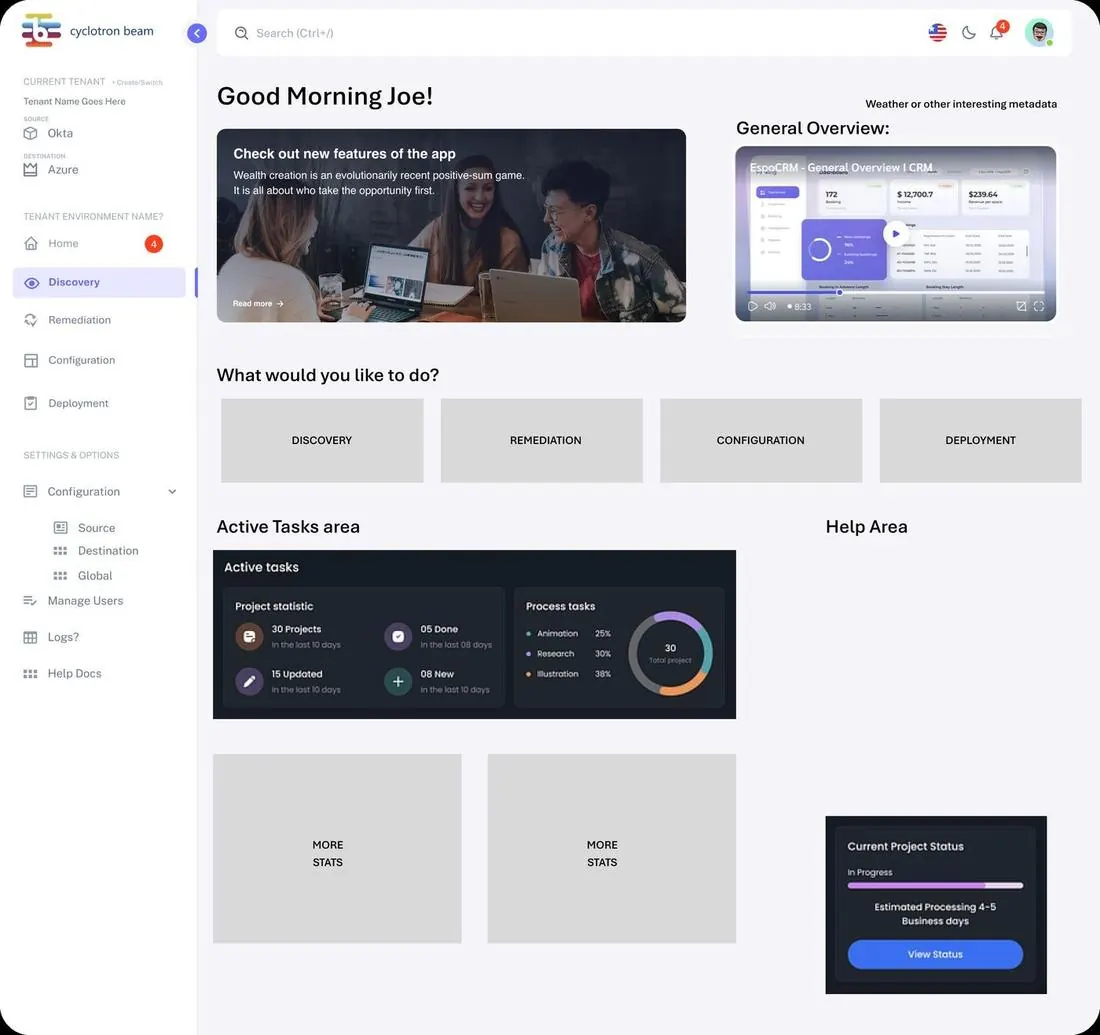
Task: Click the features banner image
Action: (x=451, y=225)
